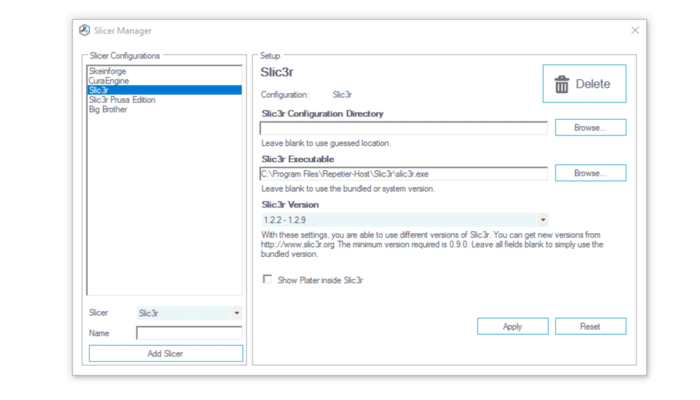Browse for Slic3r configuration directory
The width and height of the screenshot is (700, 400).
(x=591, y=128)
